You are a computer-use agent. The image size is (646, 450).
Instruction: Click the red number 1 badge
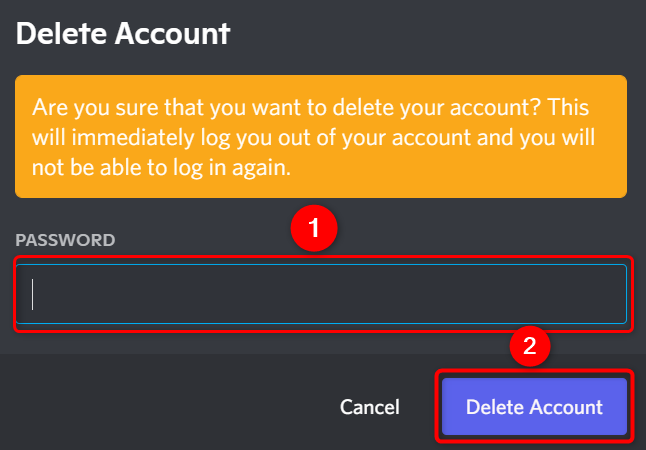(x=314, y=228)
